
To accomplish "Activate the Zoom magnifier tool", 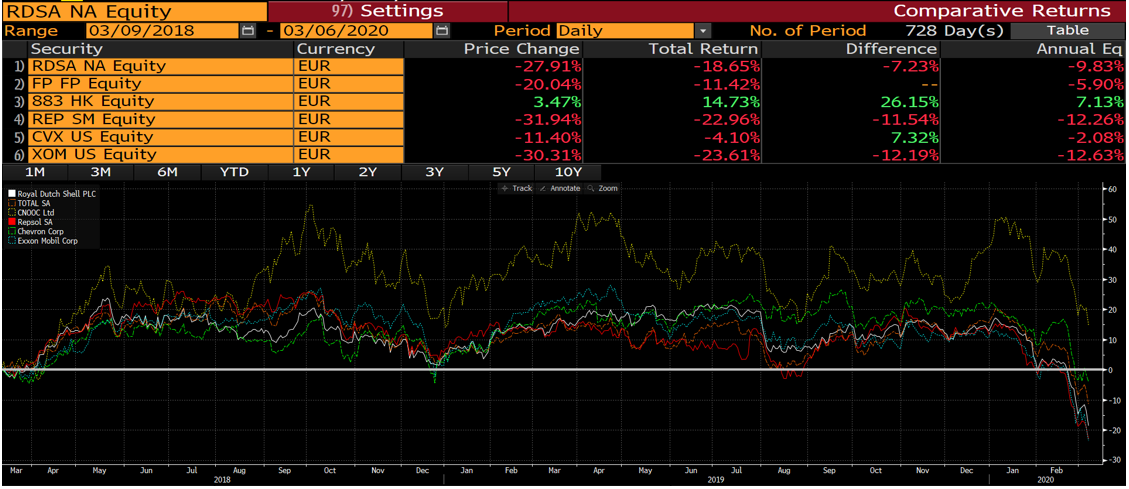I will 603,188.
